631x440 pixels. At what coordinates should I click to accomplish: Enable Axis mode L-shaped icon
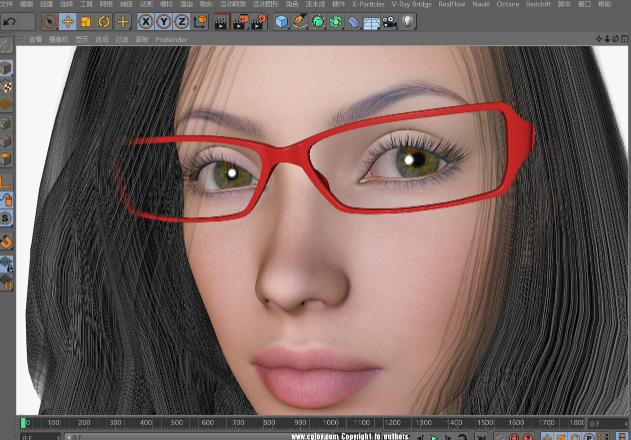pos(6,182)
